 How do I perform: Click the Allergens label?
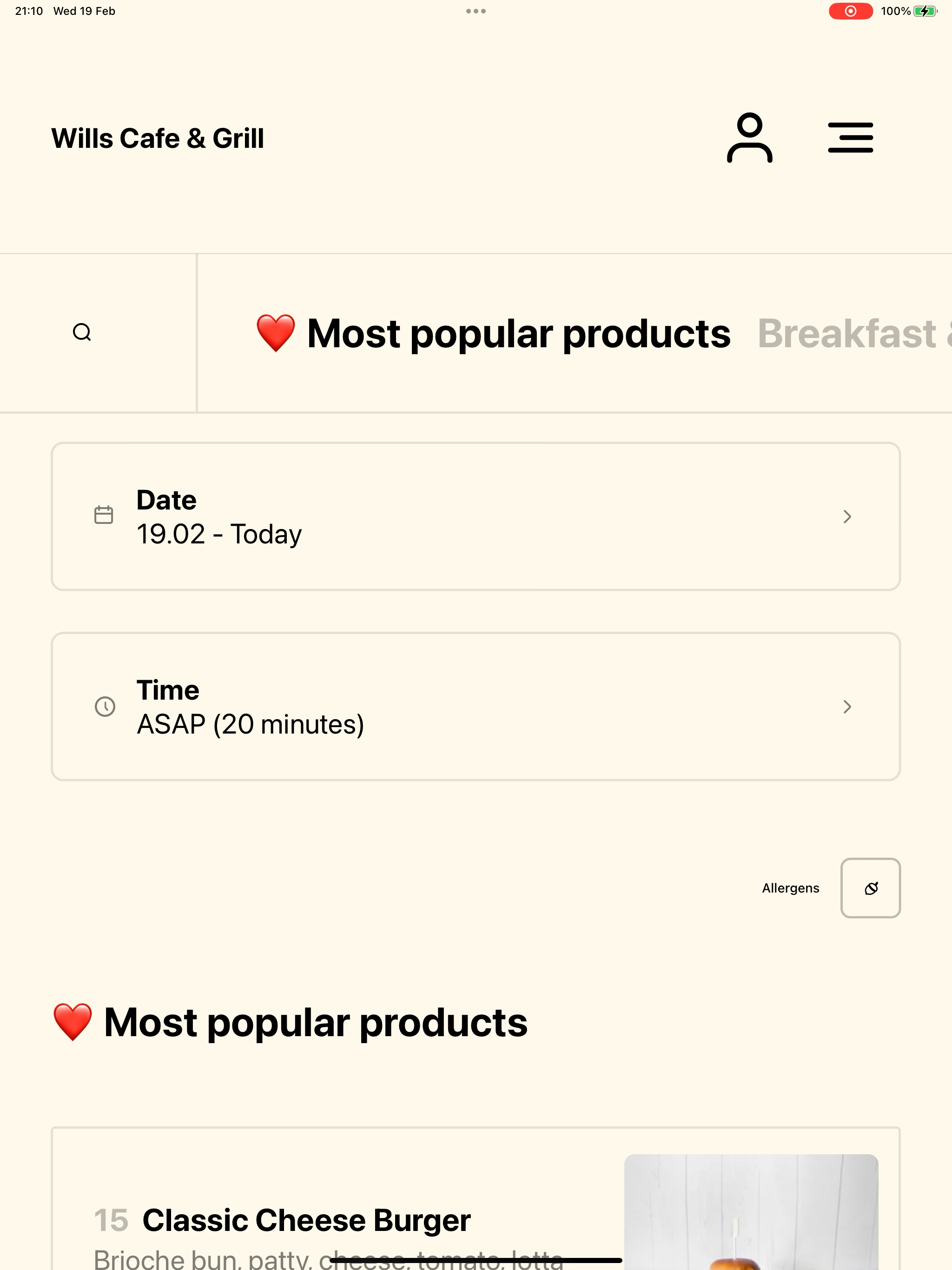791,888
